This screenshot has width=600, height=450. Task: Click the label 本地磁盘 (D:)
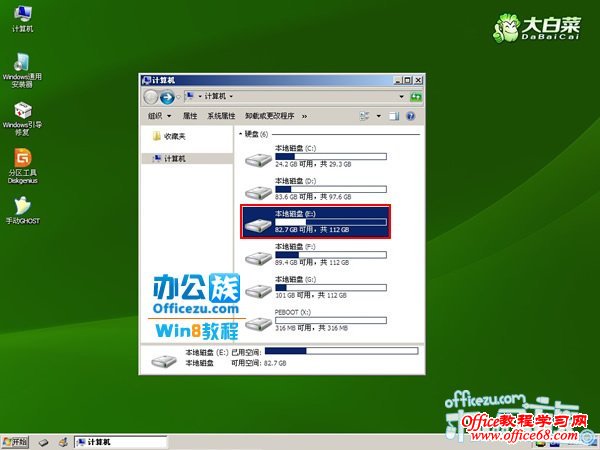click(296, 181)
